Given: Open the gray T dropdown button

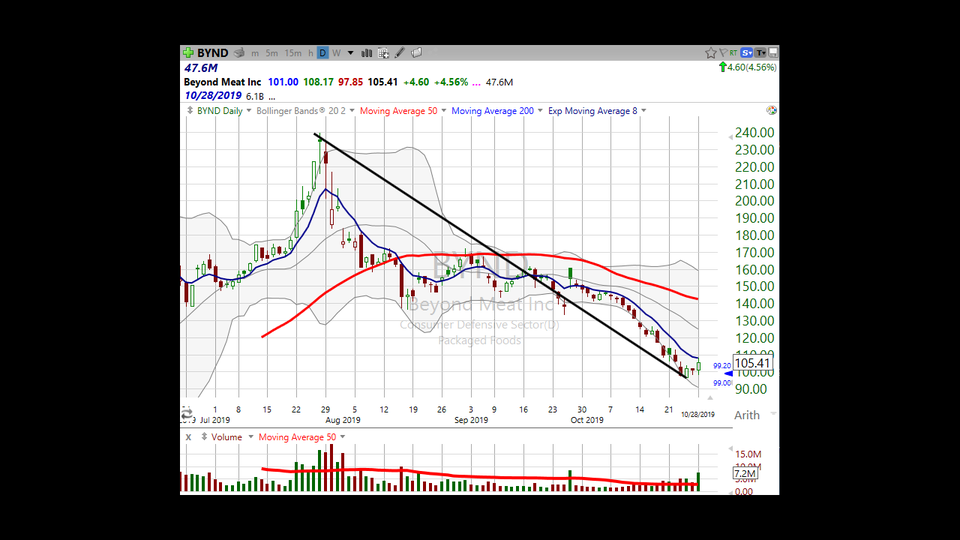Looking at the screenshot, I should click(x=760, y=53).
